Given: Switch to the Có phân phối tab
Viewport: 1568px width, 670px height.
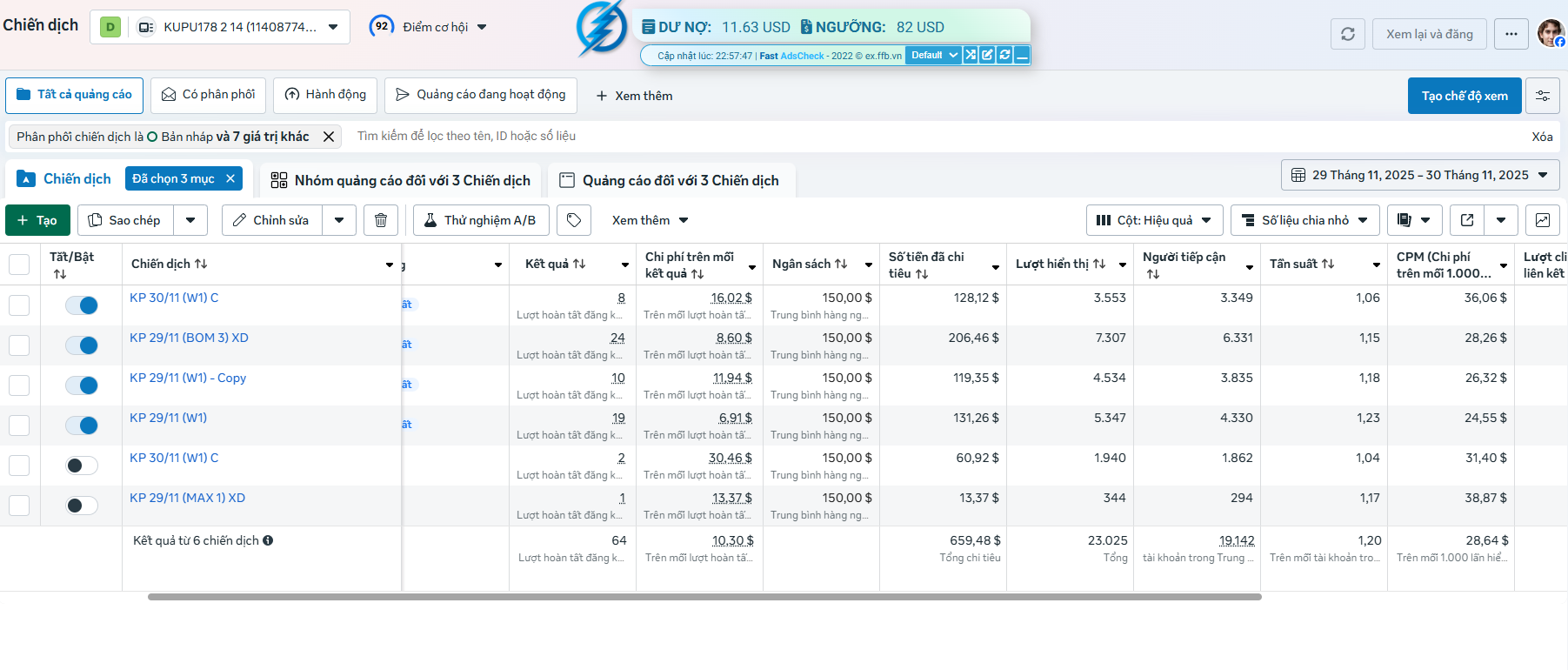Looking at the screenshot, I should [208, 95].
